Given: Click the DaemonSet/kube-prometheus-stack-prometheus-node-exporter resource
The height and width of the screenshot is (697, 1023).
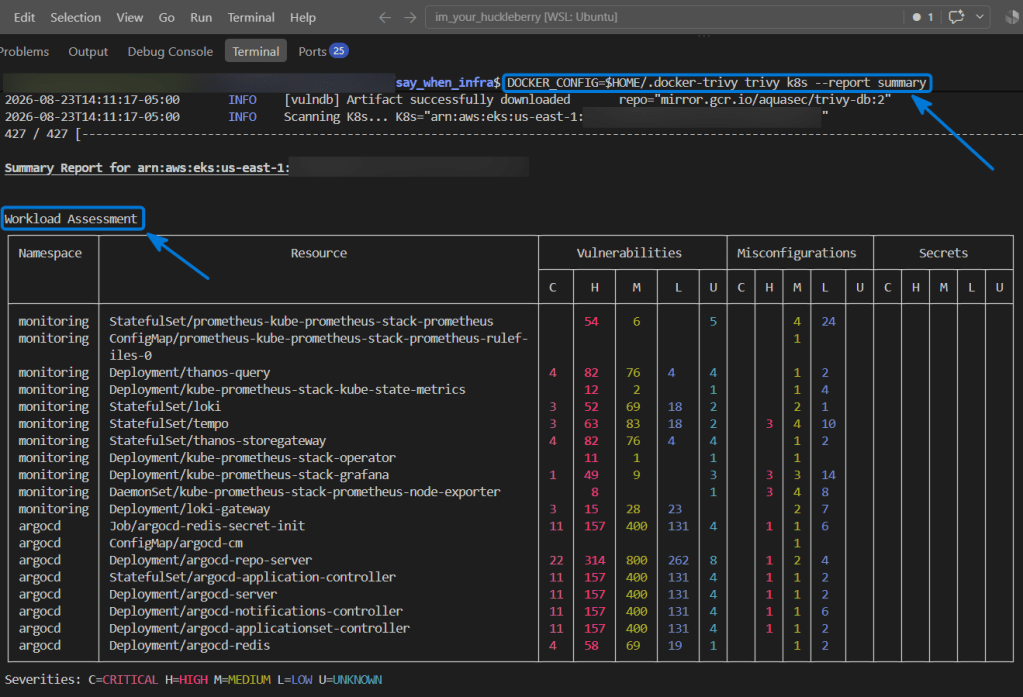Looking at the screenshot, I should point(305,491).
